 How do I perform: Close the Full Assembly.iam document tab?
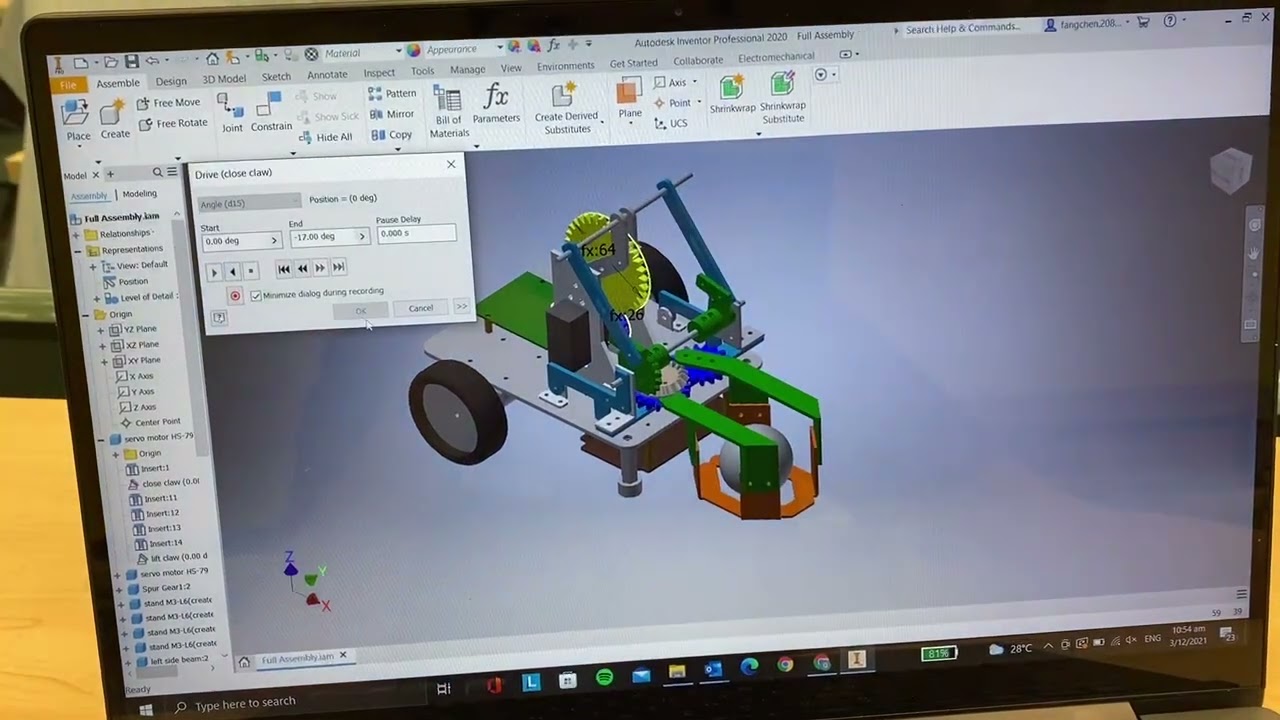343,656
